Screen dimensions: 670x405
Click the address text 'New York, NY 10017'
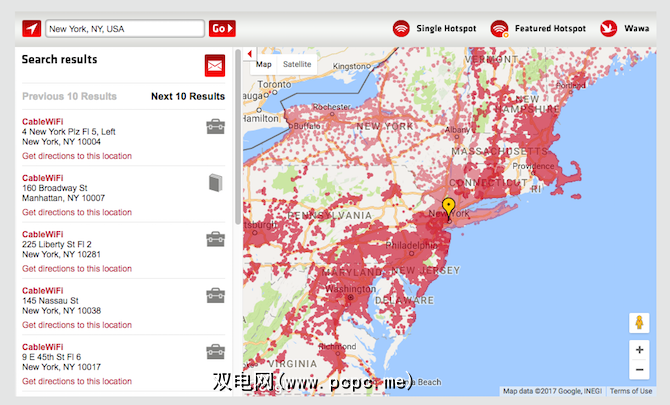pyautogui.click(x=62, y=367)
